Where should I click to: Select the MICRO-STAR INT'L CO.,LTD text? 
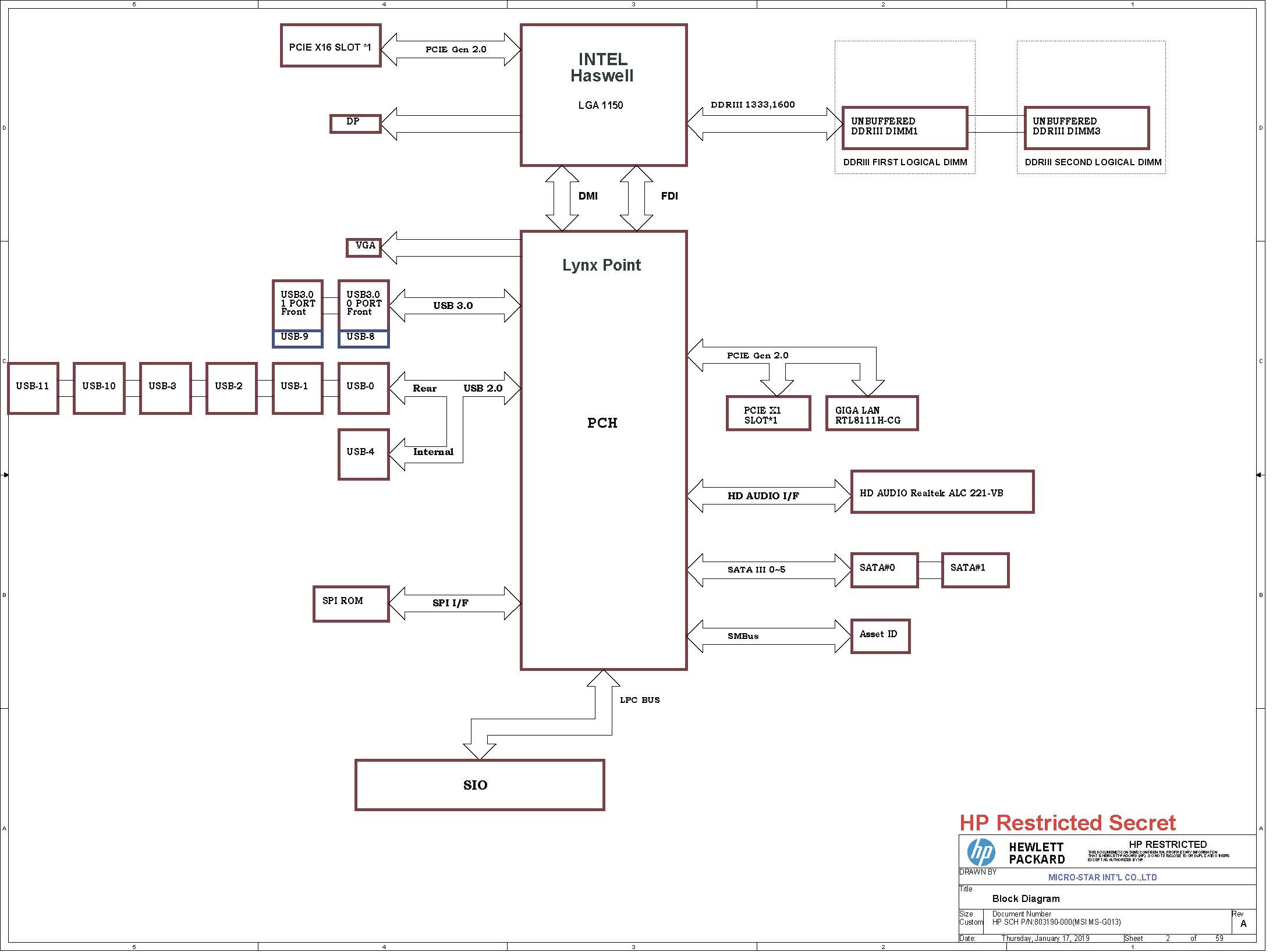tap(1102, 878)
